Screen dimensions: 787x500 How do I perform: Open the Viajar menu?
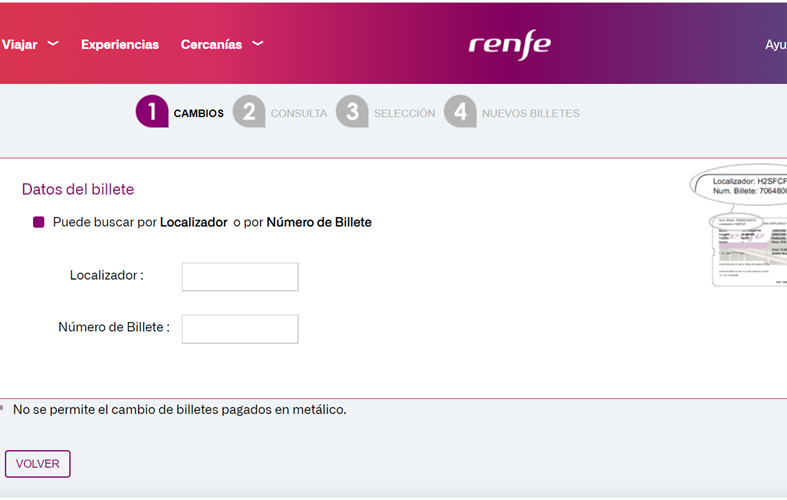[20, 45]
